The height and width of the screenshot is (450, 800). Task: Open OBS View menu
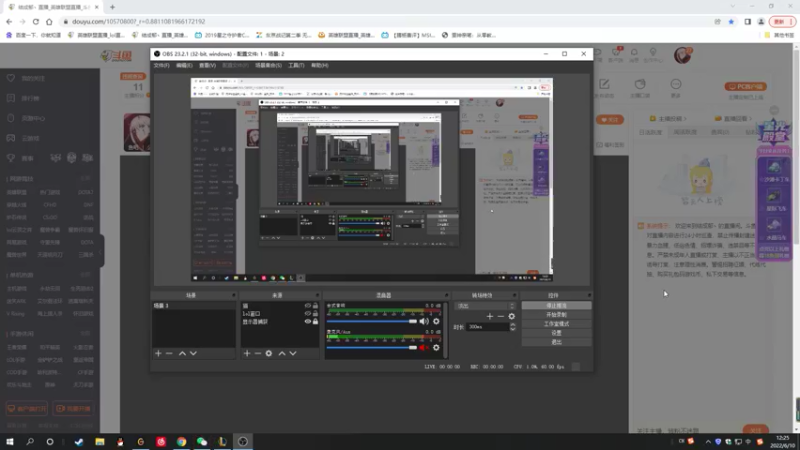[x=207, y=65]
